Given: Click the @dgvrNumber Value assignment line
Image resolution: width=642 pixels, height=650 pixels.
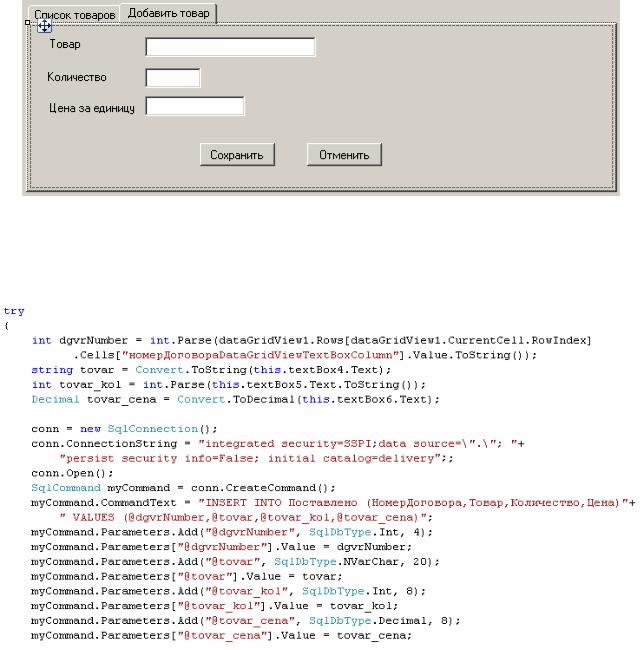Looking at the screenshot, I should pyautogui.click(x=221, y=547).
